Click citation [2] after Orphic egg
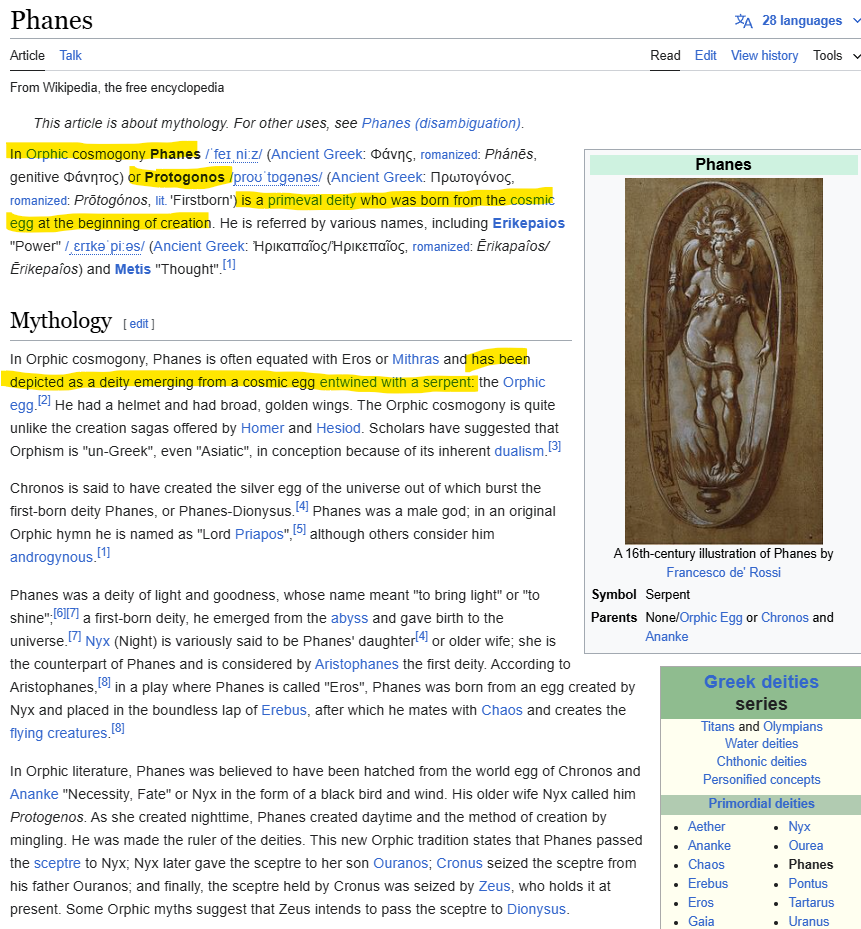The height and width of the screenshot is (929, 861). click(x=44, y=400)
